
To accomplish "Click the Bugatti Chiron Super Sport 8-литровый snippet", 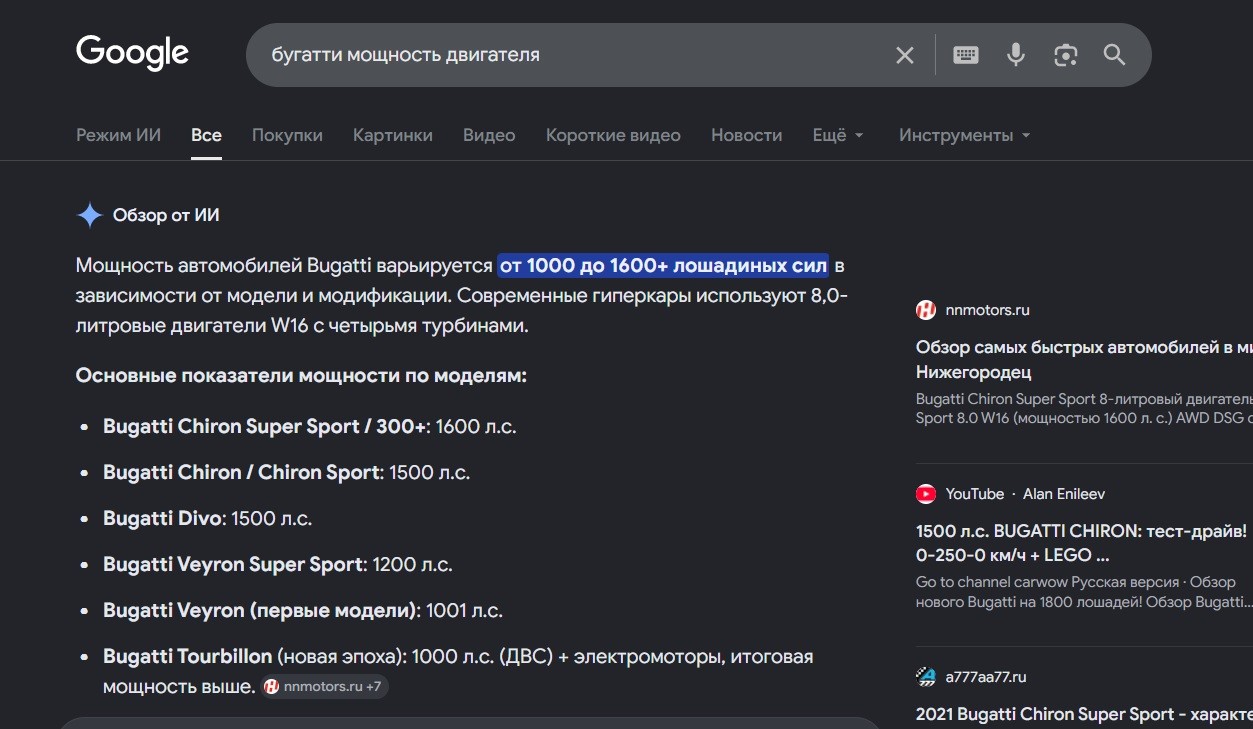I will click(1084, 408).
